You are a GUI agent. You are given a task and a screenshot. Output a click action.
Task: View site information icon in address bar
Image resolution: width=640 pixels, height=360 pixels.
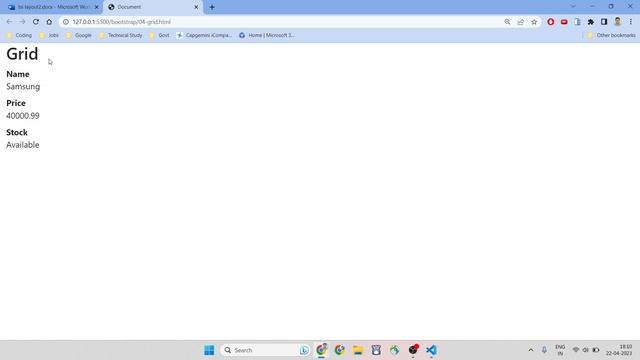coord(65,22)
